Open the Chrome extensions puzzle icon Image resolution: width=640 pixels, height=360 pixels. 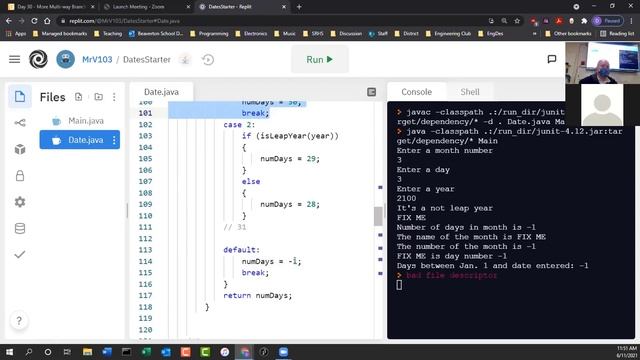[x=584, y=21]
